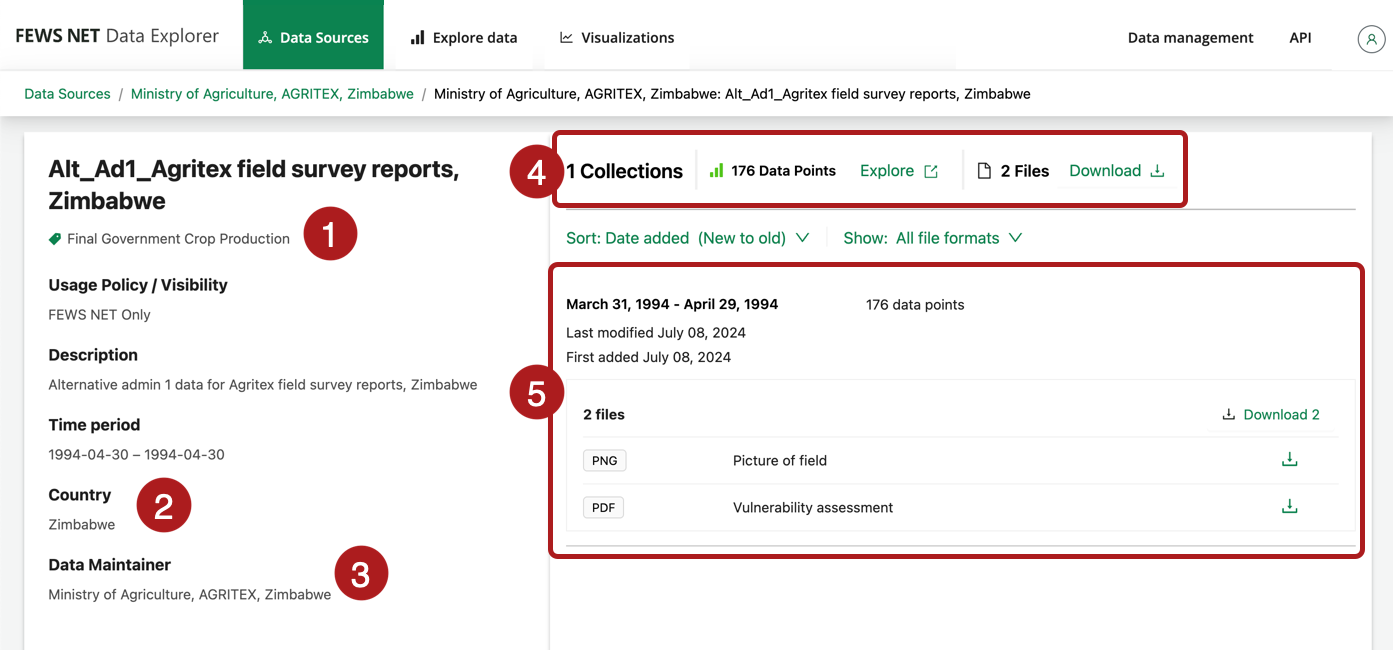1393x650 pixels.
Task: Click the FEWS NET Data Explorer logo
Action: click(117, 36)
